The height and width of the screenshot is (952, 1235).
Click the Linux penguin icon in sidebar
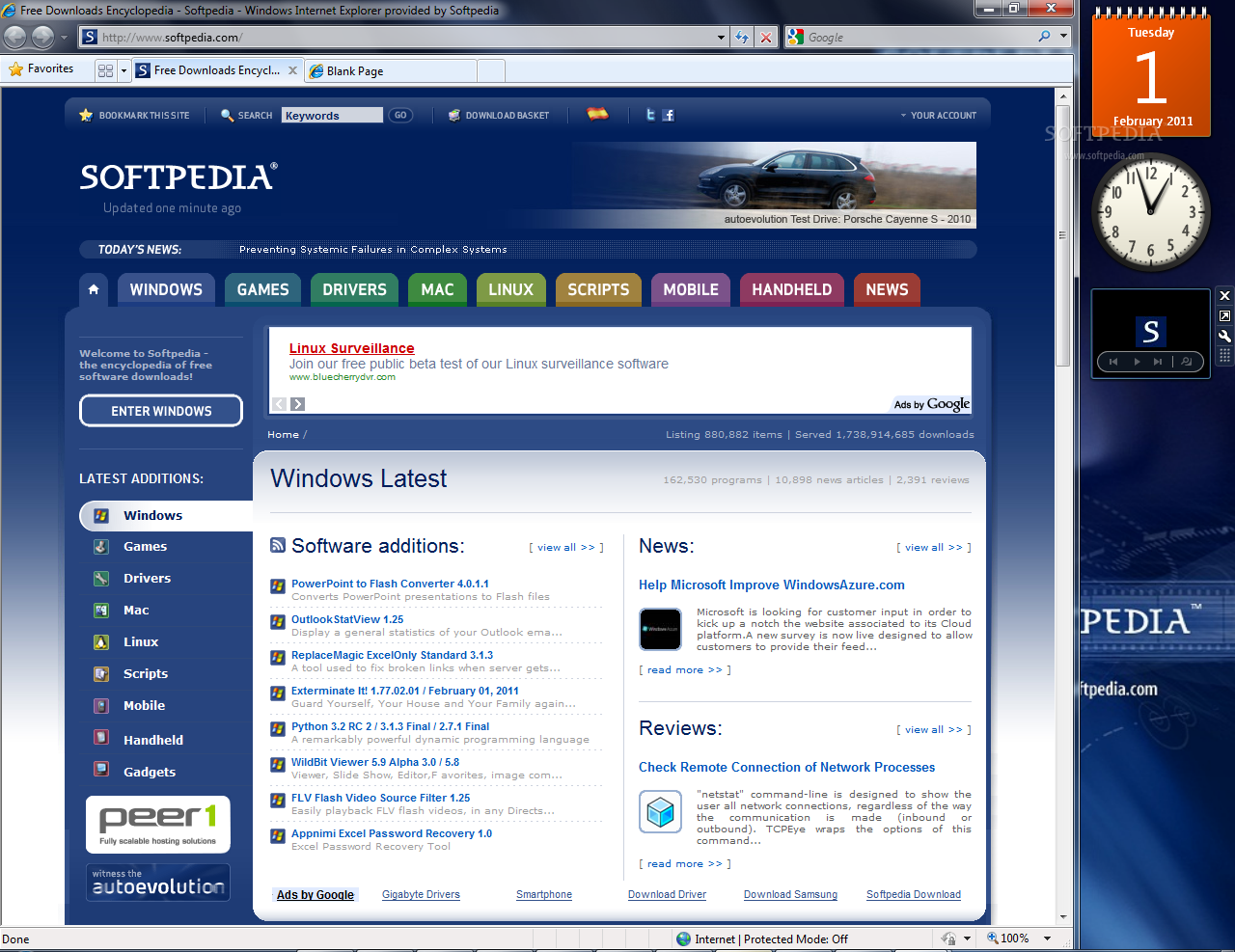(x=101, y=641)
